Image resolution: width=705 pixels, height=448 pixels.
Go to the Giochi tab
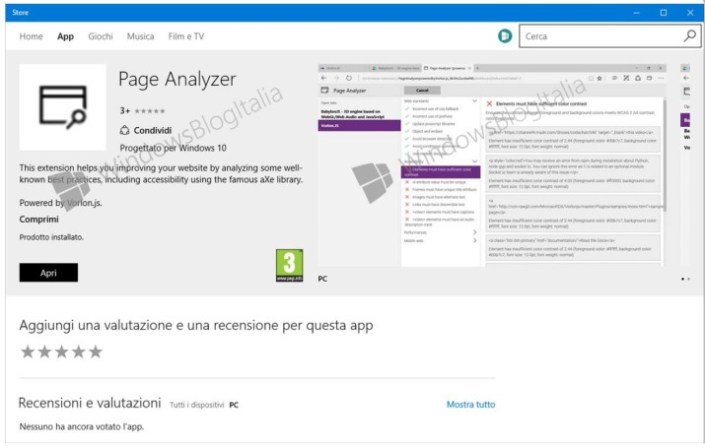100,36
